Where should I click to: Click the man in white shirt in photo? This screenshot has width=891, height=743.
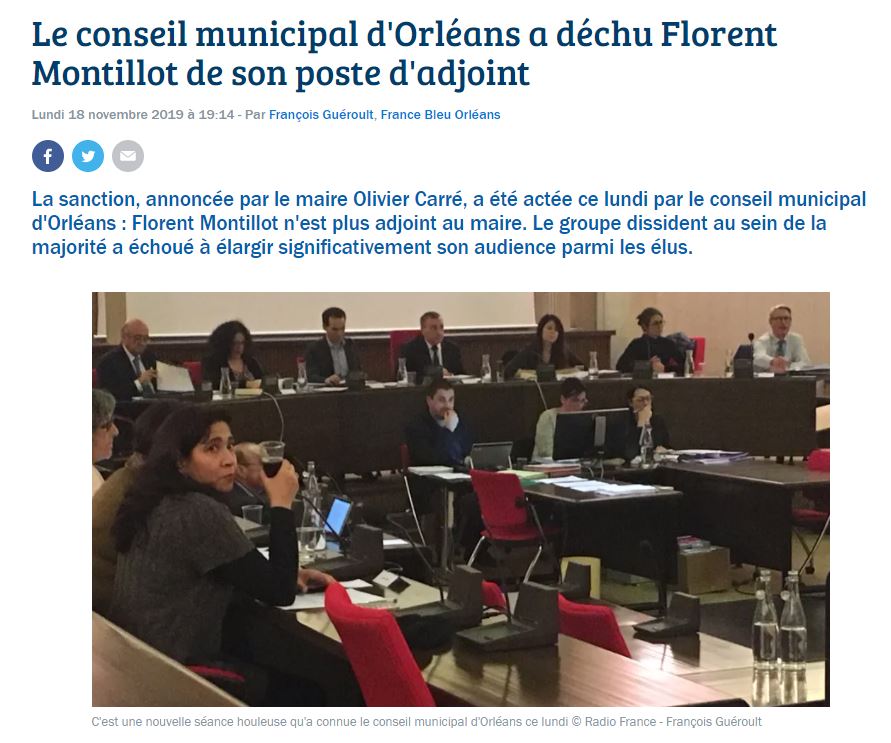click(x=780, y=339)
